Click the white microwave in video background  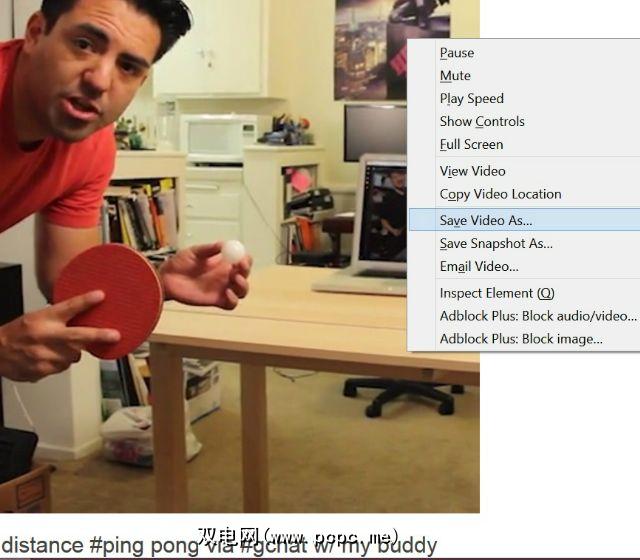click(x=219, y=137)
